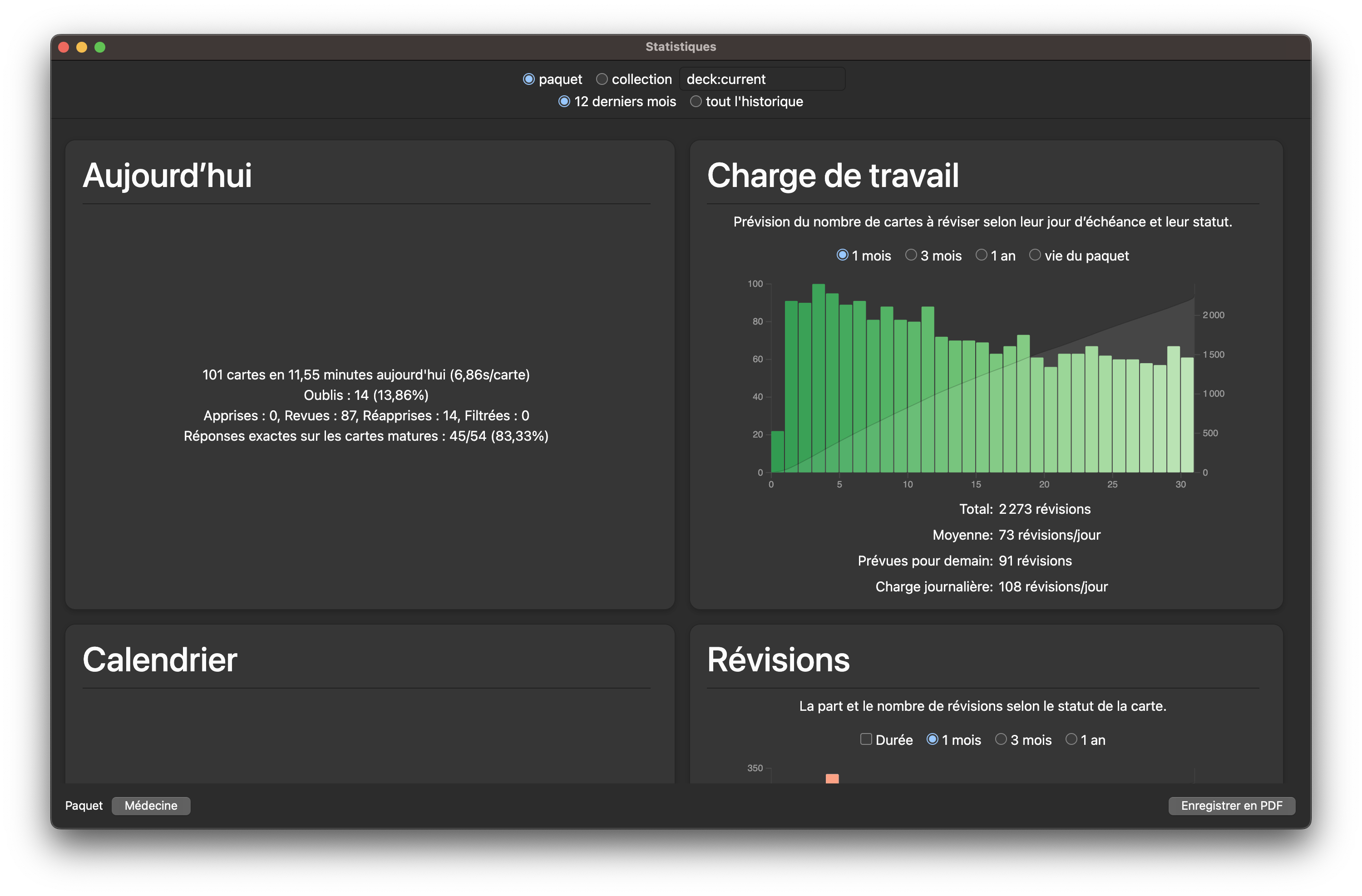
Task: Click the green zoom button in the titlebar
Action: coord(101,47)
